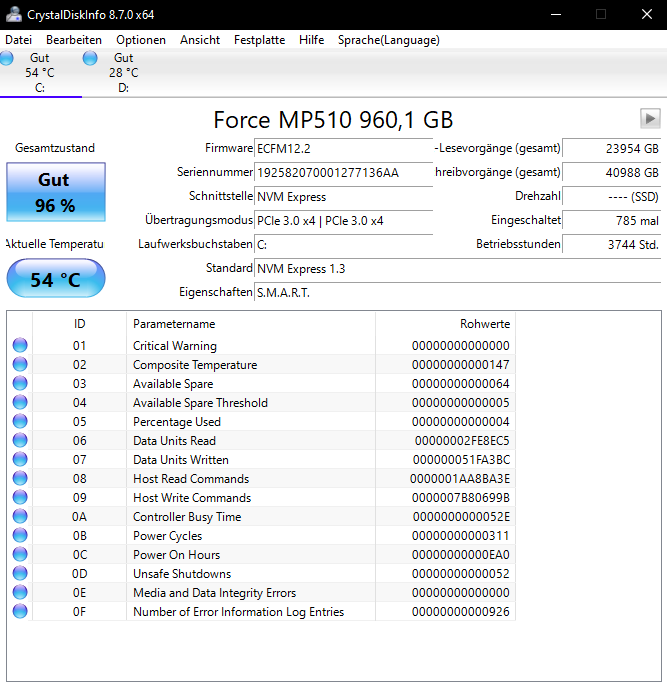The image size is (667, 683).
Task: Open the Ansicht menu
Action: point(200,40)
